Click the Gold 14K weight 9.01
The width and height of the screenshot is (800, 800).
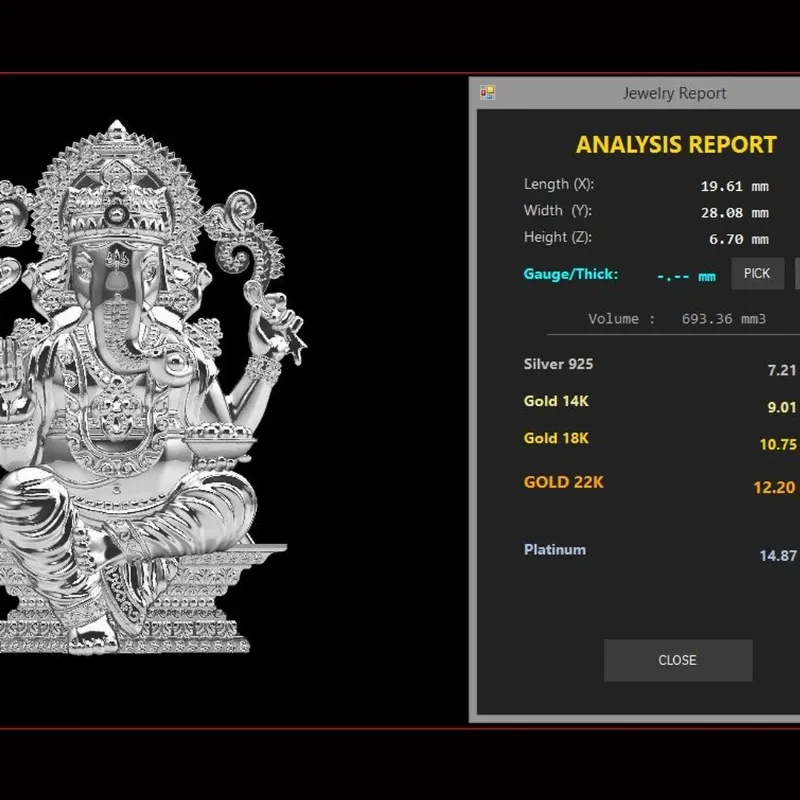point(782,407)
